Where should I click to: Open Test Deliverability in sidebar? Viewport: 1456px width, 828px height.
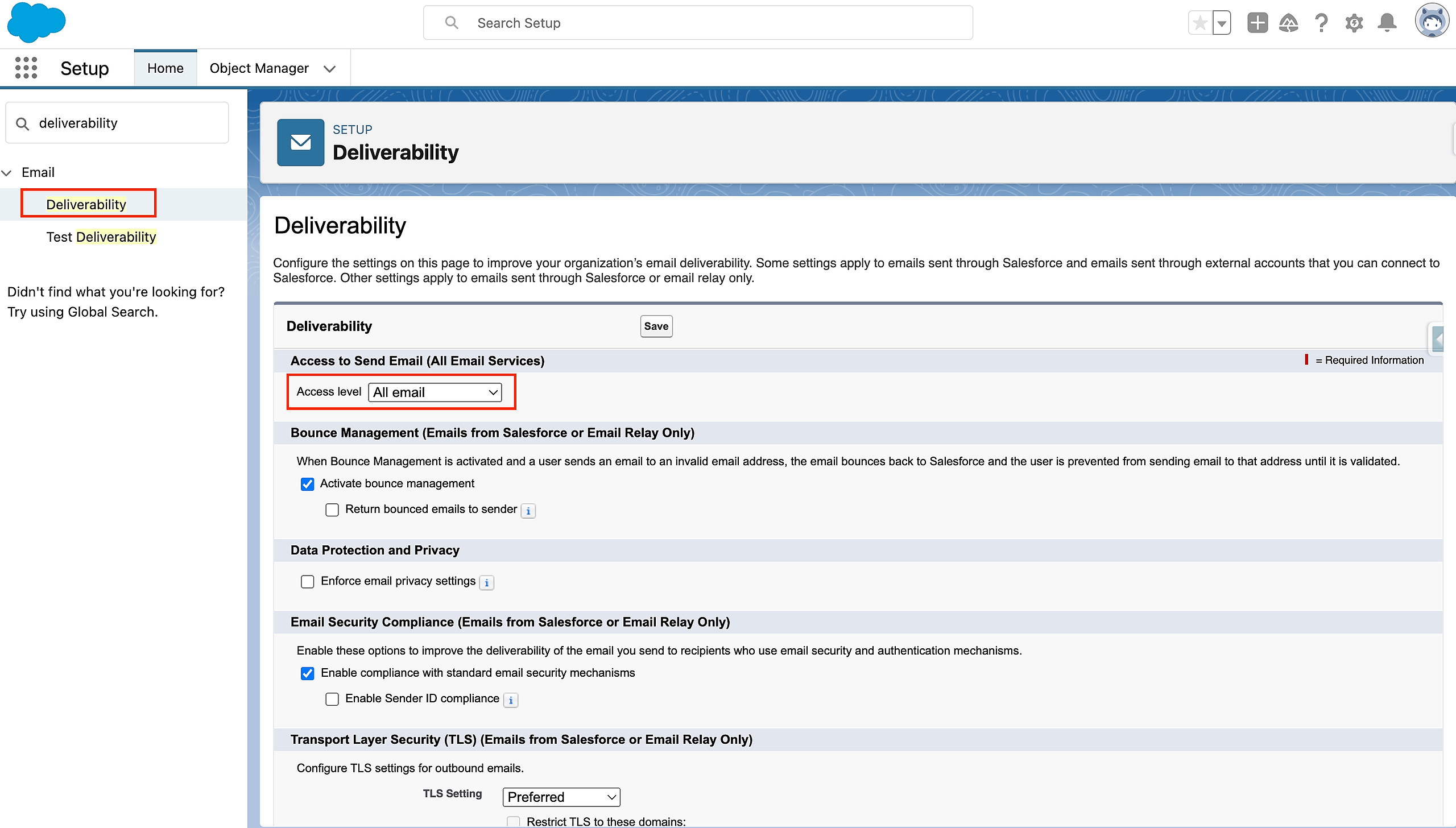point(101,237)
